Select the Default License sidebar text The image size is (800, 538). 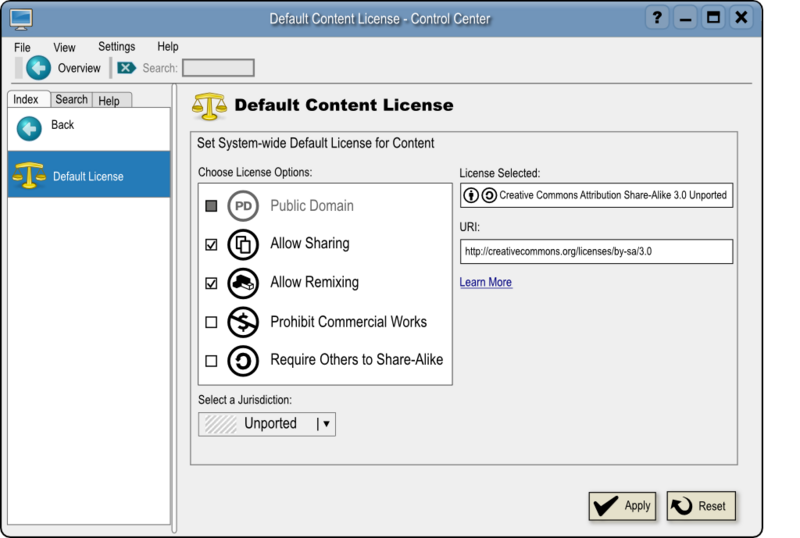click(x=88, y=176)
